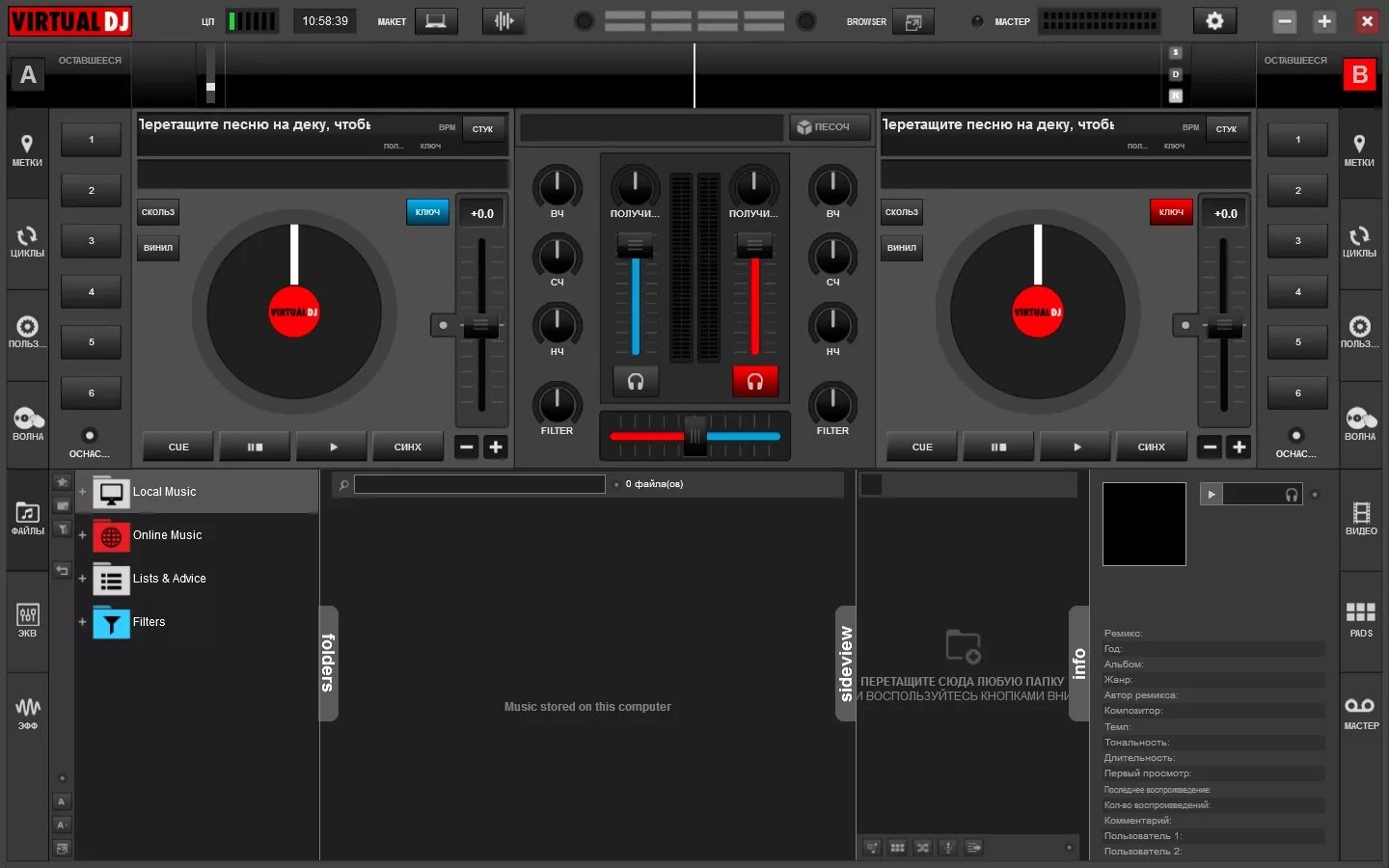Screen dimensions: 1389x868
Task: Toggle the blue Ключ key lock on deck A
Action: (x=427, y=212)
